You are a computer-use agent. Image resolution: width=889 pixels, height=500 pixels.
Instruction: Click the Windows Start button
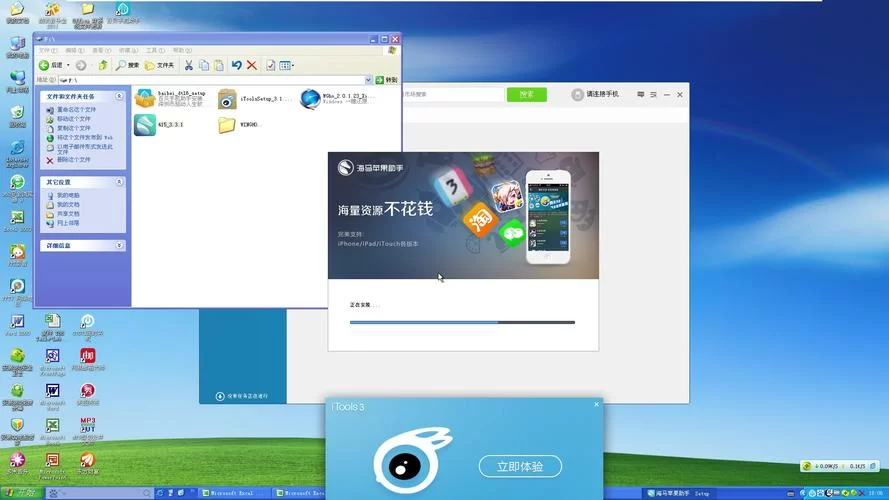click(20, 493)
